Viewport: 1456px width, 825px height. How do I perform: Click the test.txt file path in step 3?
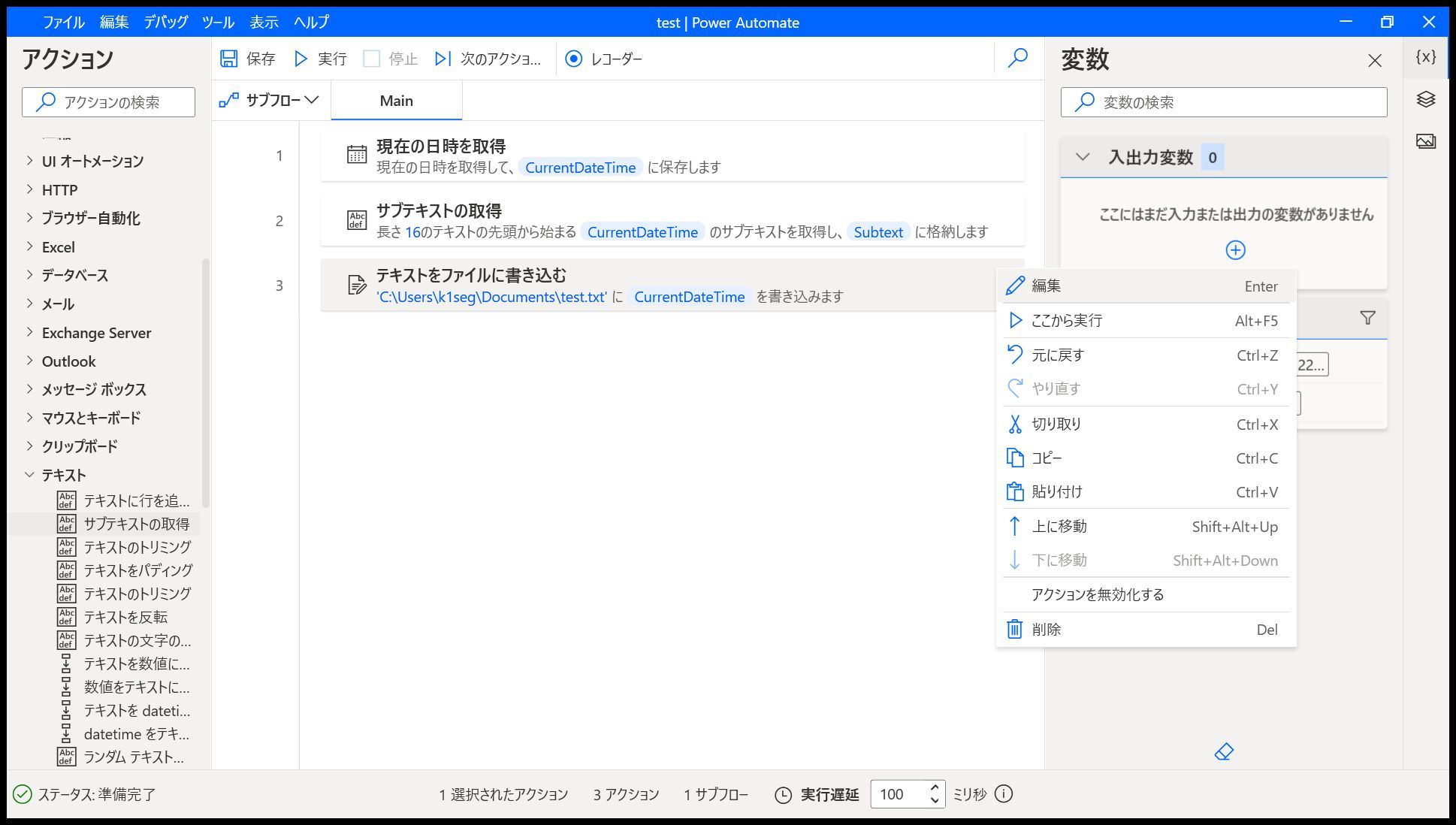coord(491,297)
